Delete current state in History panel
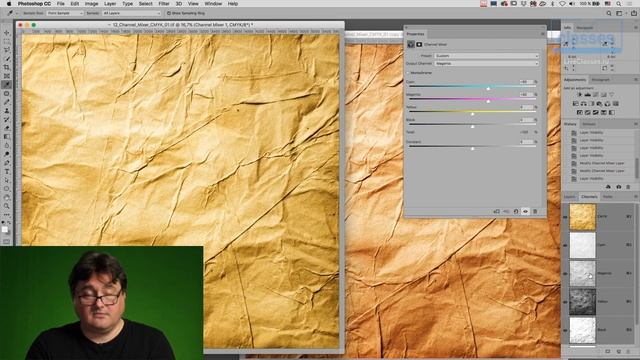 click(x=628, y=187)
